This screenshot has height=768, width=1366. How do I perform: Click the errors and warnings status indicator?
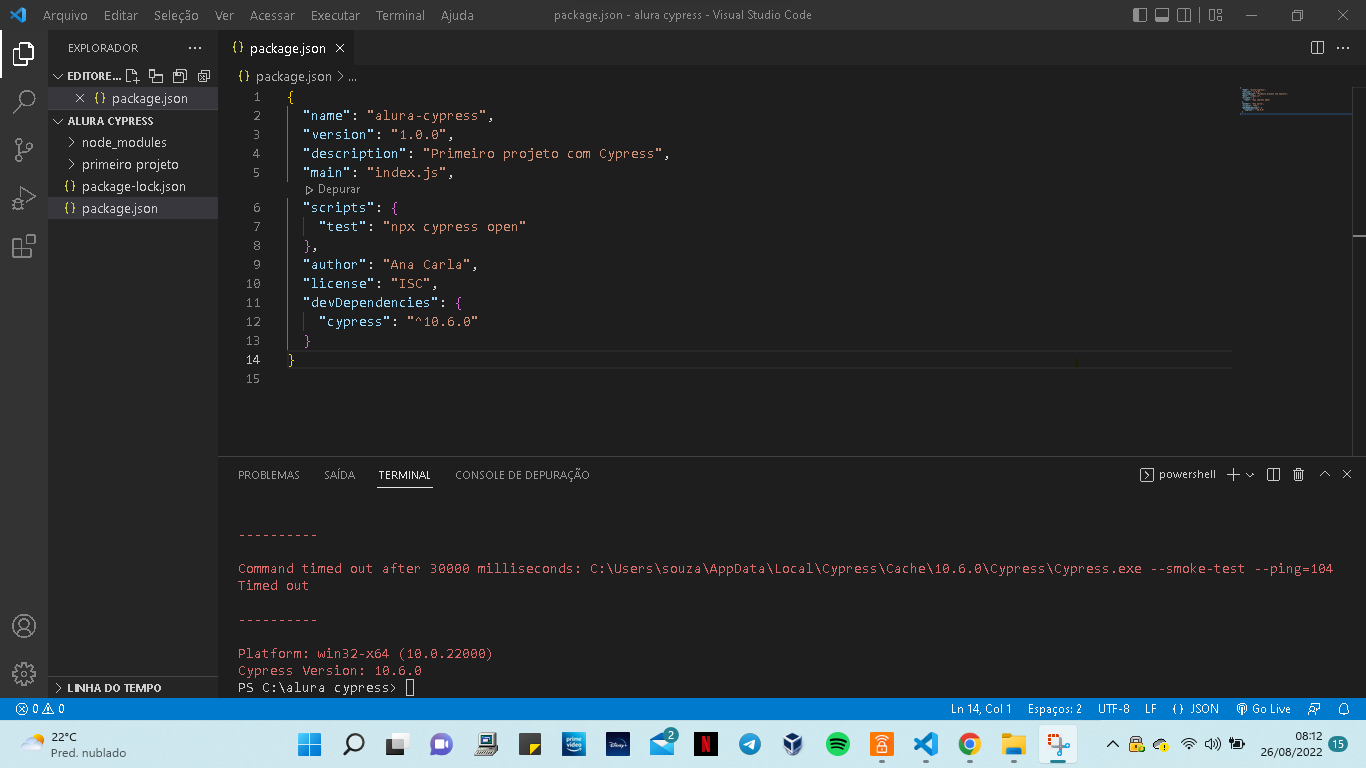40,709
